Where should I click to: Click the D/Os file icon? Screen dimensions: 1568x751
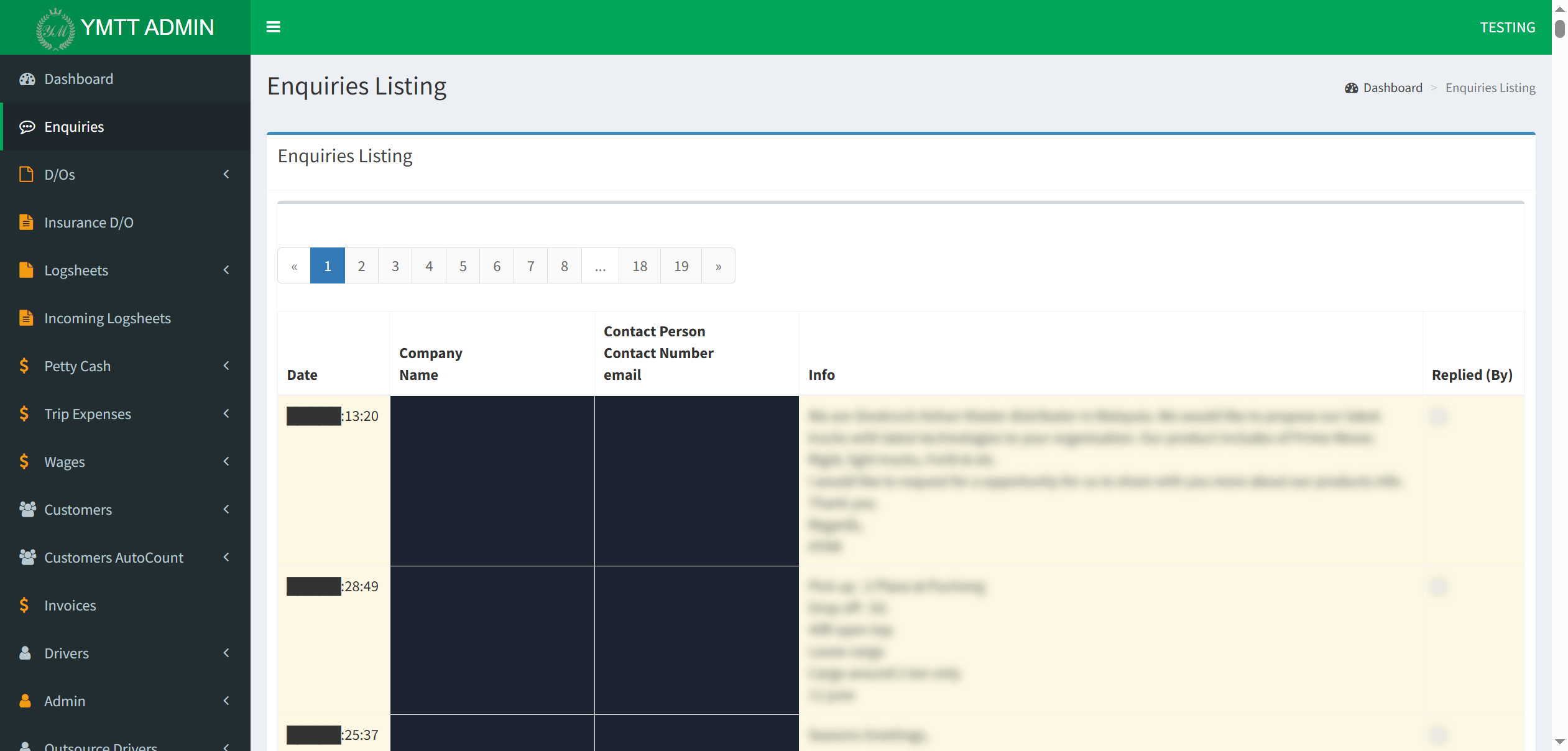[x=25, y=174]
